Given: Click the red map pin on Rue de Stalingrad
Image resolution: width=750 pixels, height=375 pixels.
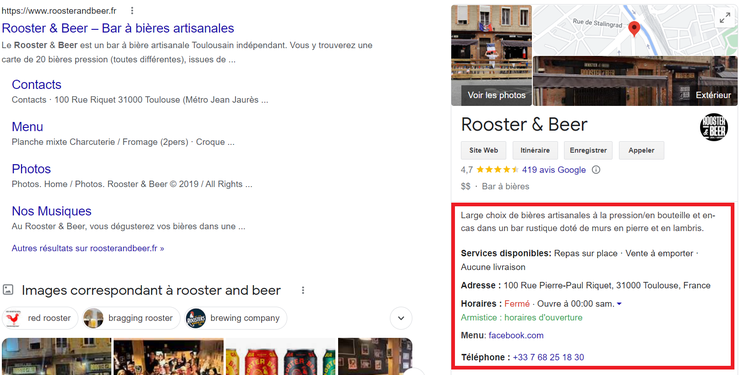Looking at the screenshot, I should click(634, 29).
